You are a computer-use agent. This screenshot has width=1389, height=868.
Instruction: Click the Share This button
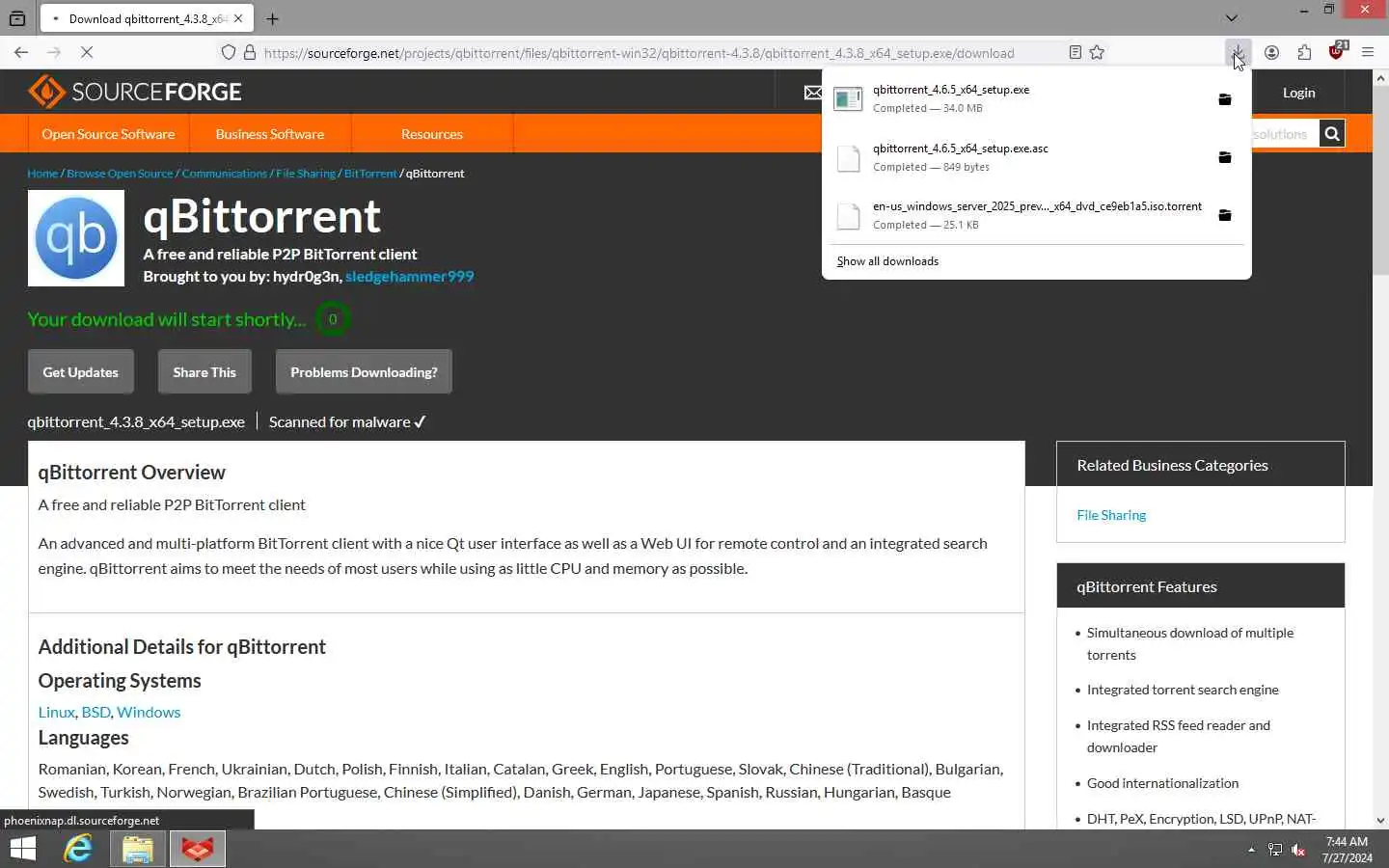pos(204,372)
